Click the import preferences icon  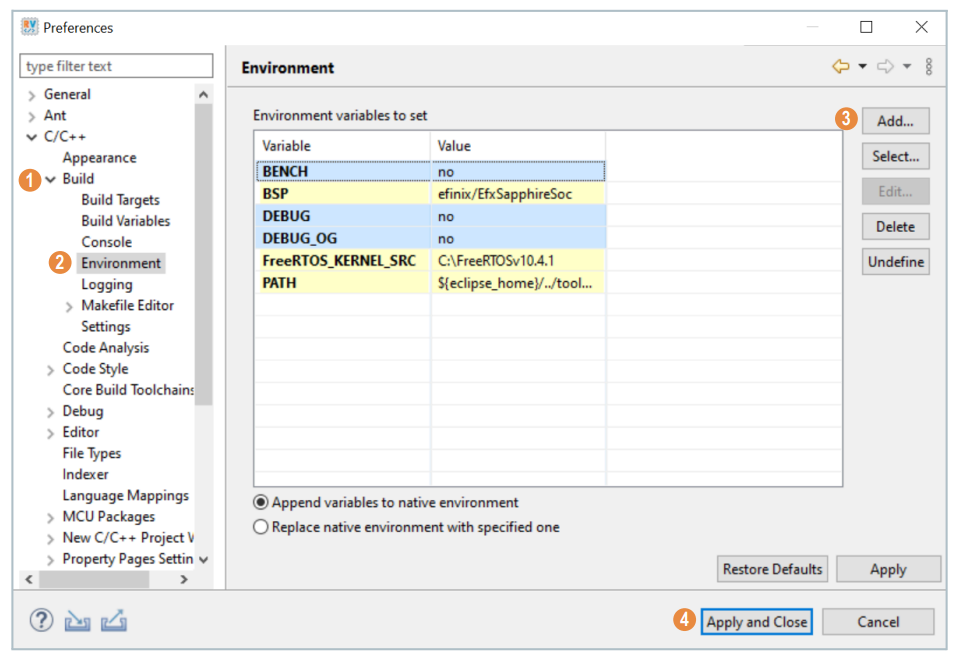(x=77, y=622)
